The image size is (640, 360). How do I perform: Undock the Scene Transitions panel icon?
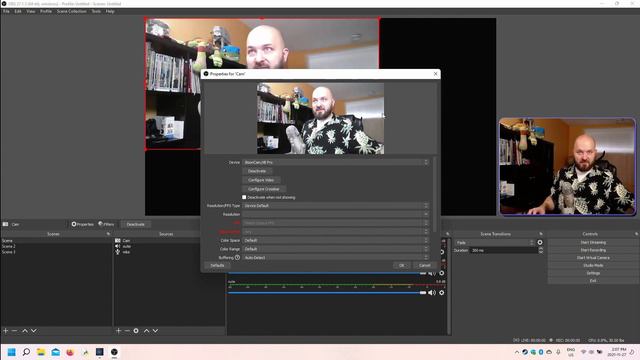[541, 234]
